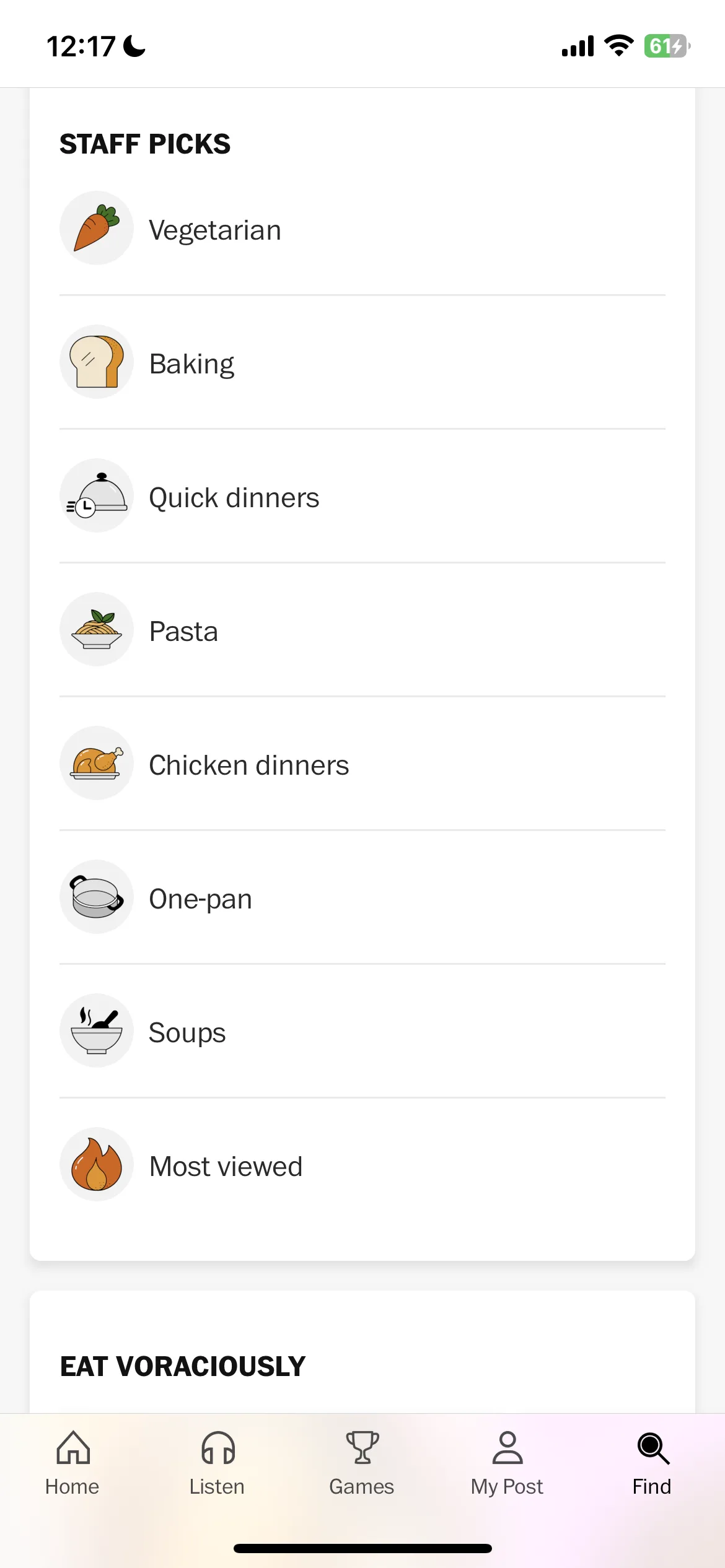Select the Soups category
The height and width of the screenshot is (1568, 725).
click(362, 1031)
